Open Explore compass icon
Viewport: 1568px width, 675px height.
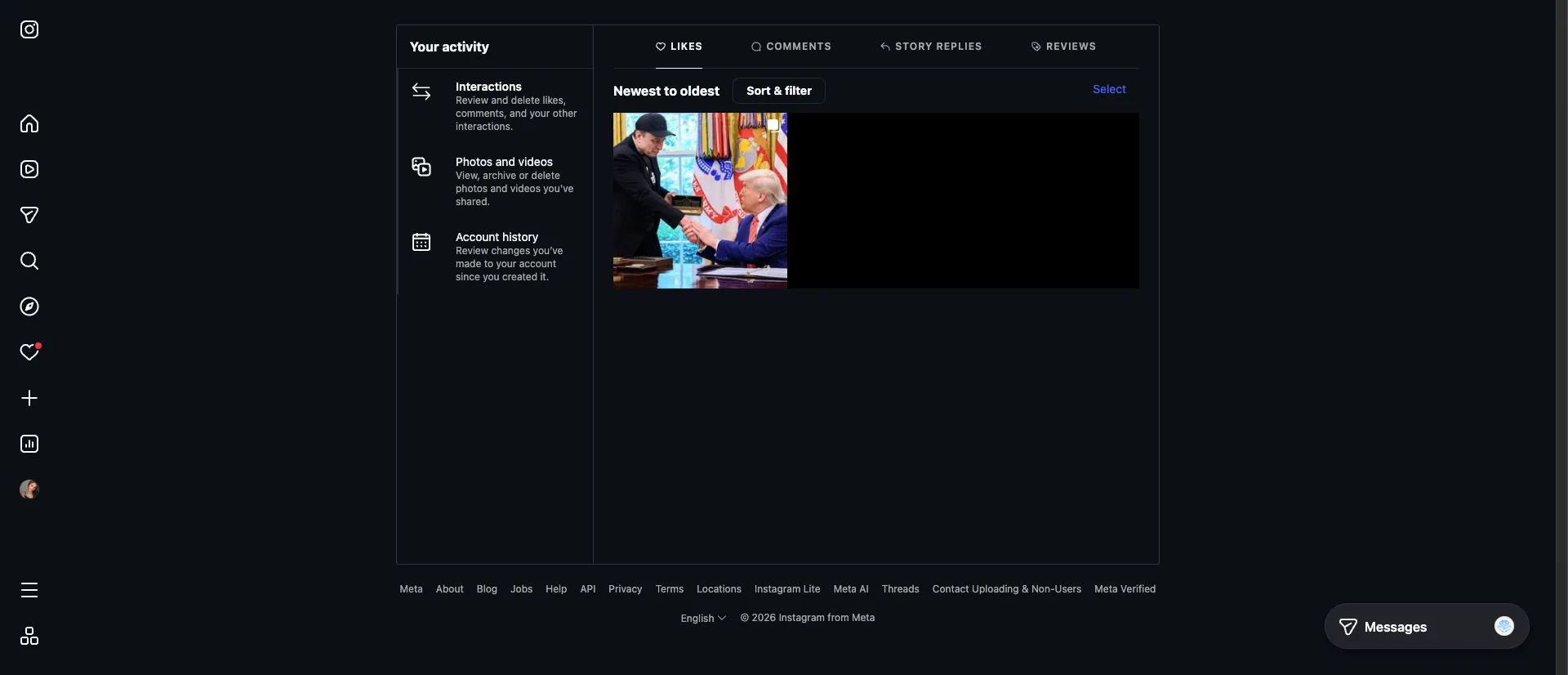point(29,307)
